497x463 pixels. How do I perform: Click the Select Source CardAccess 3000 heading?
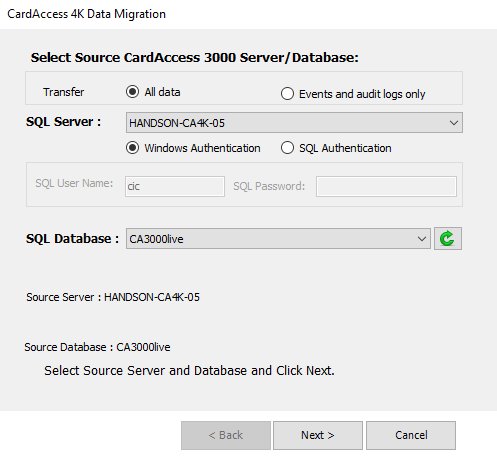coord(195,58)
